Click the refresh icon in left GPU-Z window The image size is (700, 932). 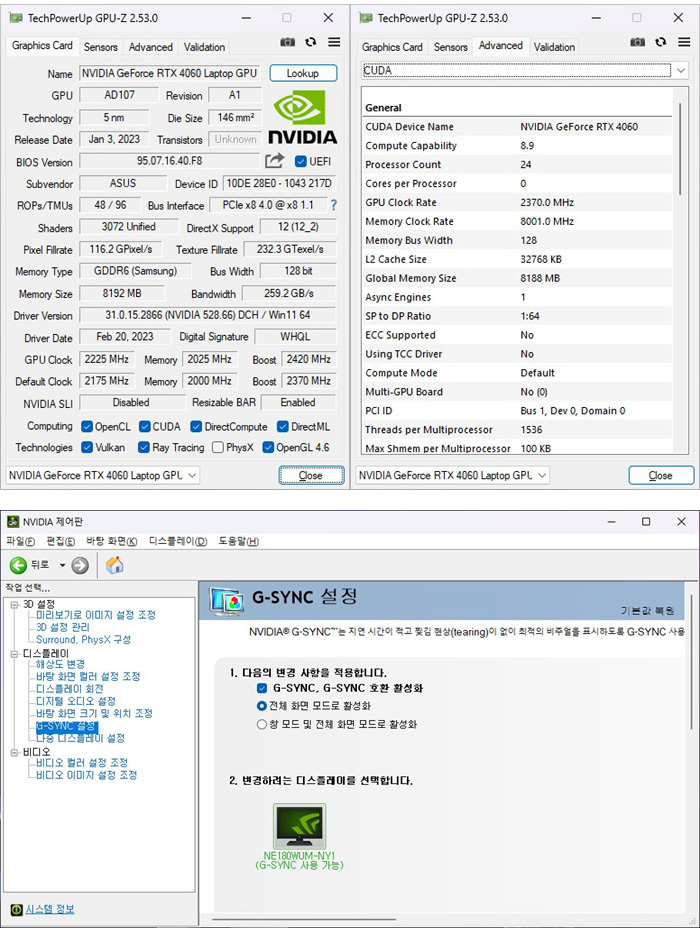(x=310, y=42)
